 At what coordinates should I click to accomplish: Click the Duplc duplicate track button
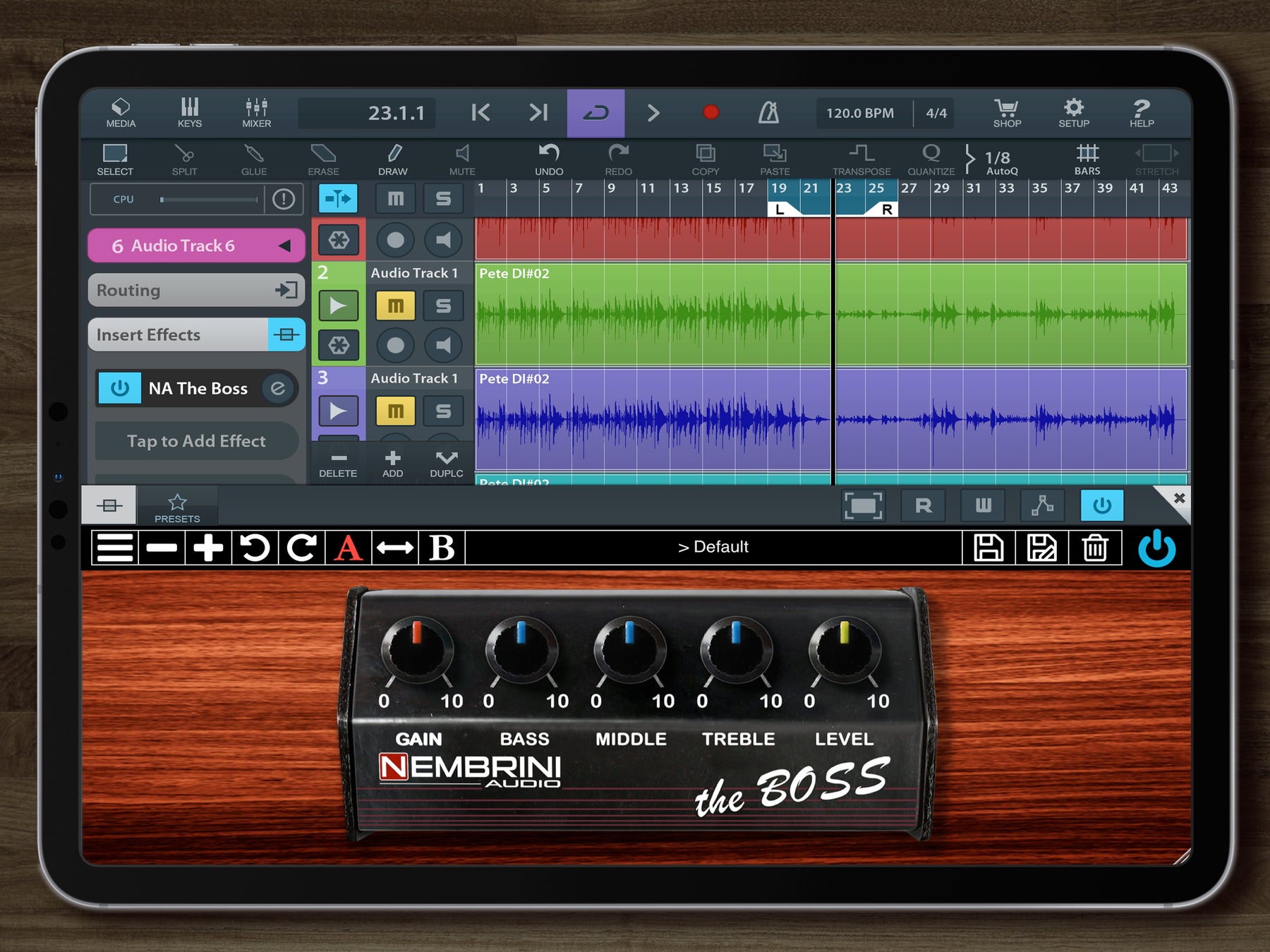[447, 464]
